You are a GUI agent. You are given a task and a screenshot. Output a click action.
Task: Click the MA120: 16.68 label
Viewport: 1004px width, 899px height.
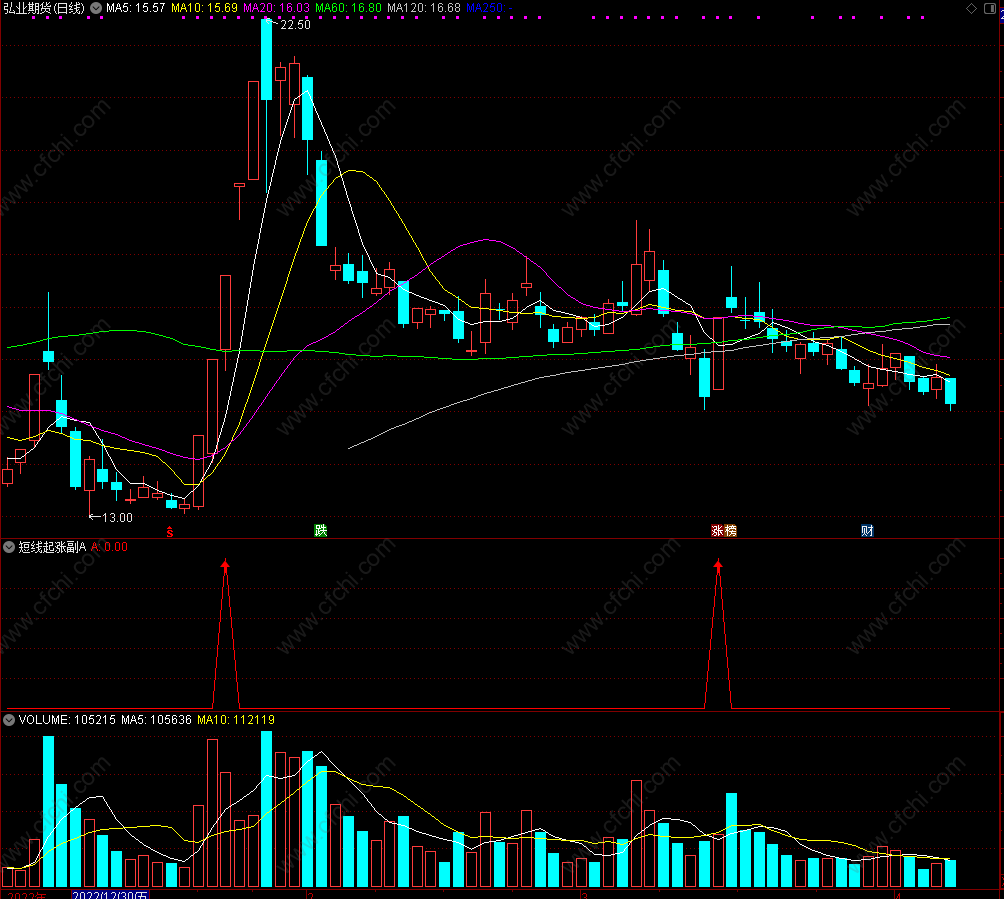tap(424, 8)
